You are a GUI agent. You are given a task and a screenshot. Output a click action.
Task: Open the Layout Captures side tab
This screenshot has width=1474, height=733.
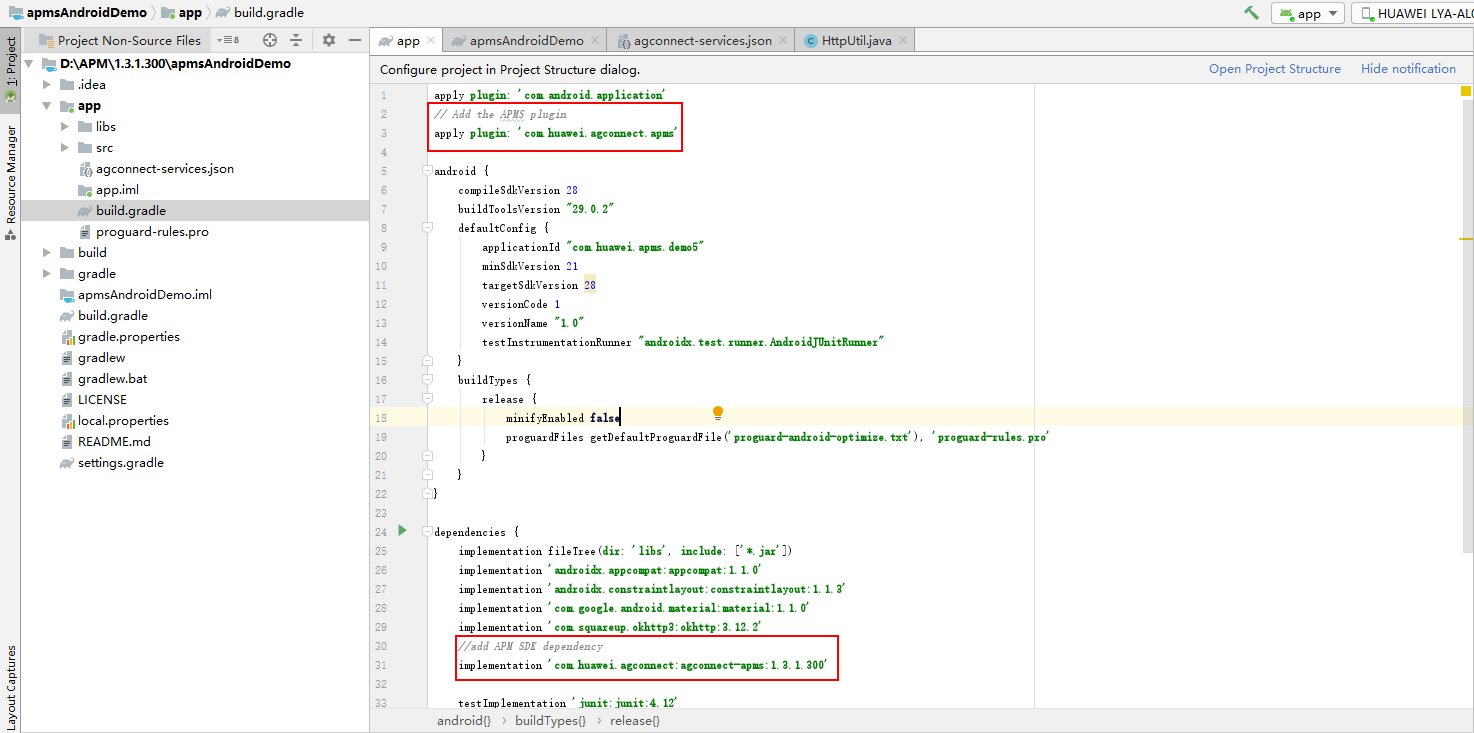tap(10, 686)
